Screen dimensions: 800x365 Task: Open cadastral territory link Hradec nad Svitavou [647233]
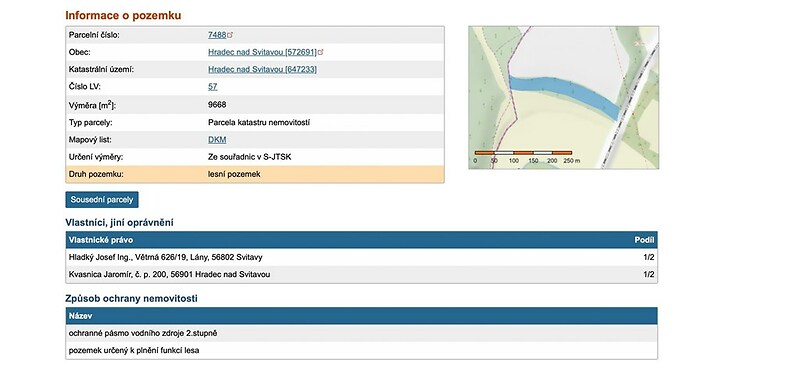pyautogui.click(x=262, y=69)
